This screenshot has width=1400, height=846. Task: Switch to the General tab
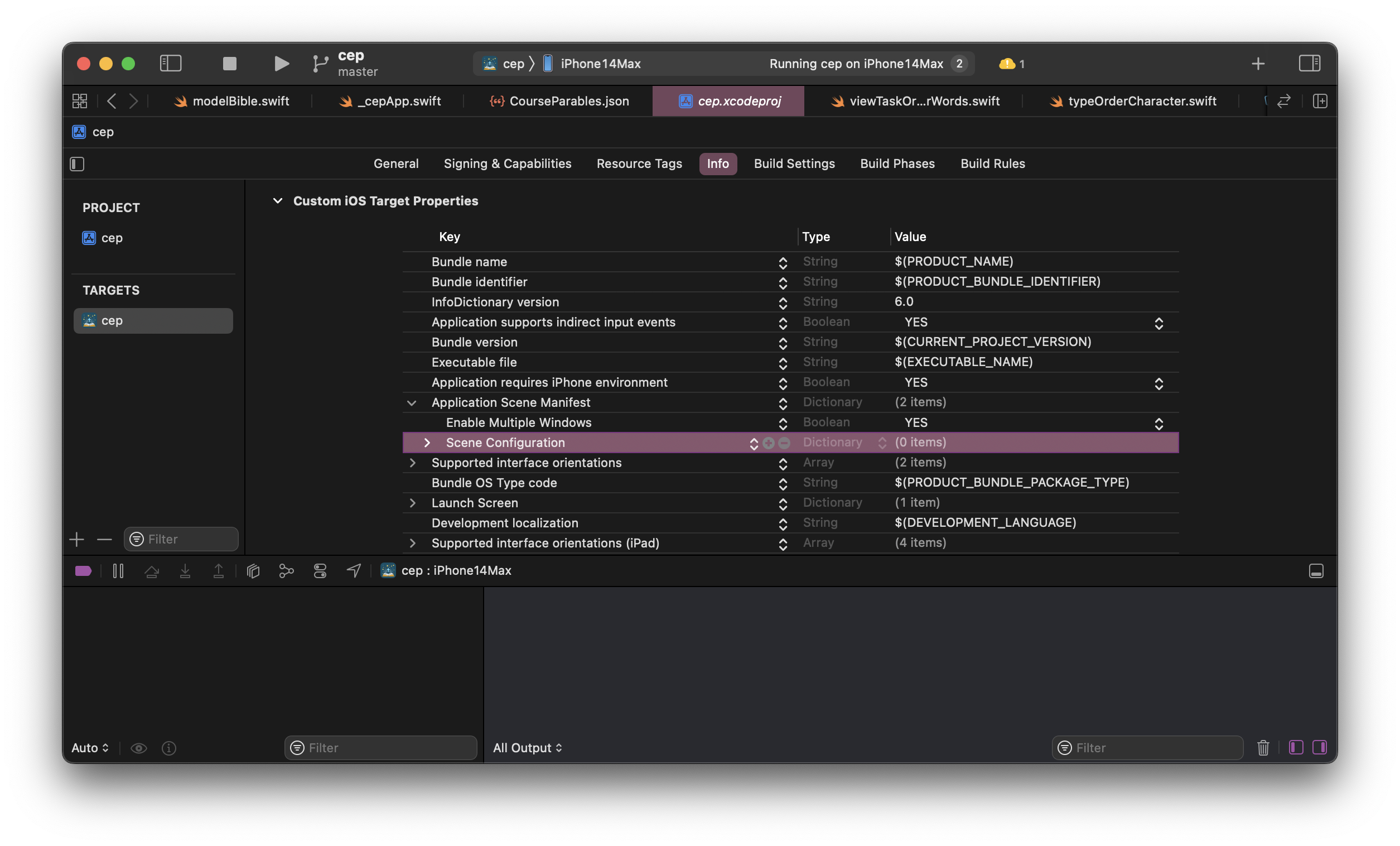click(x=396, y=164)
